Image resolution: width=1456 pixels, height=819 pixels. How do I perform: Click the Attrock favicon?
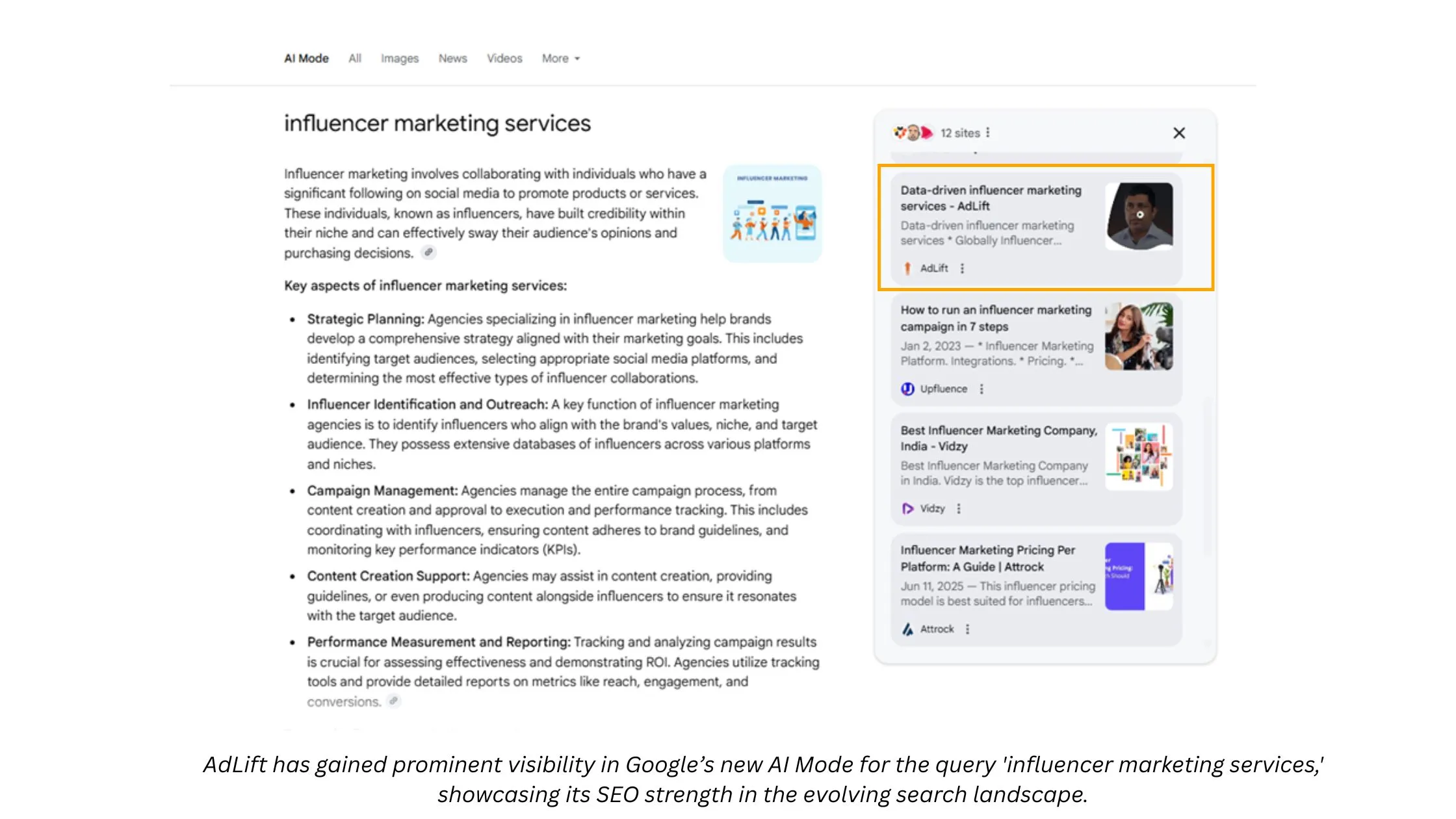907,629
